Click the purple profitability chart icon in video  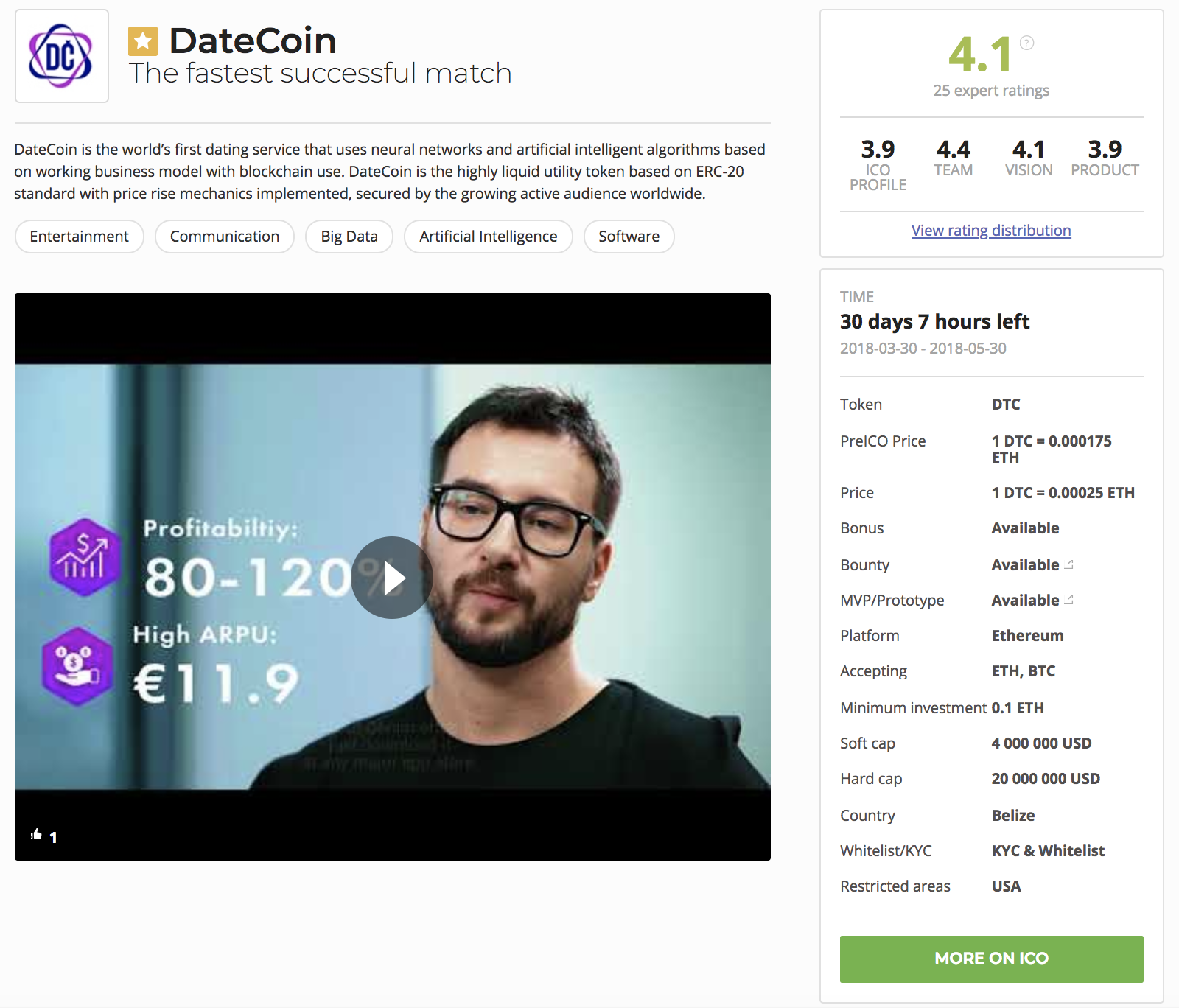point(85,558)
